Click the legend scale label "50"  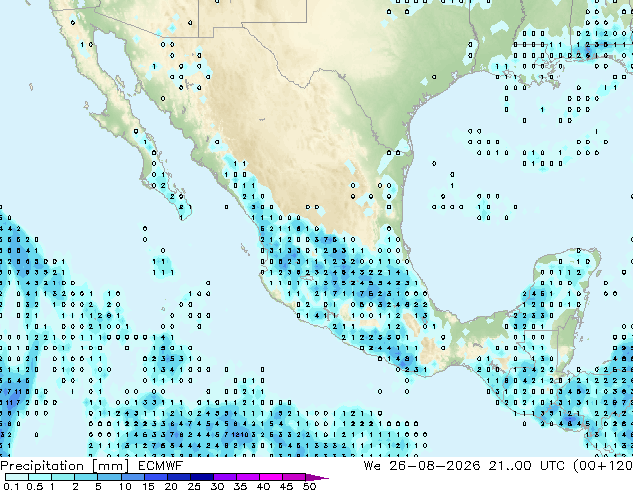coord(310,486)
